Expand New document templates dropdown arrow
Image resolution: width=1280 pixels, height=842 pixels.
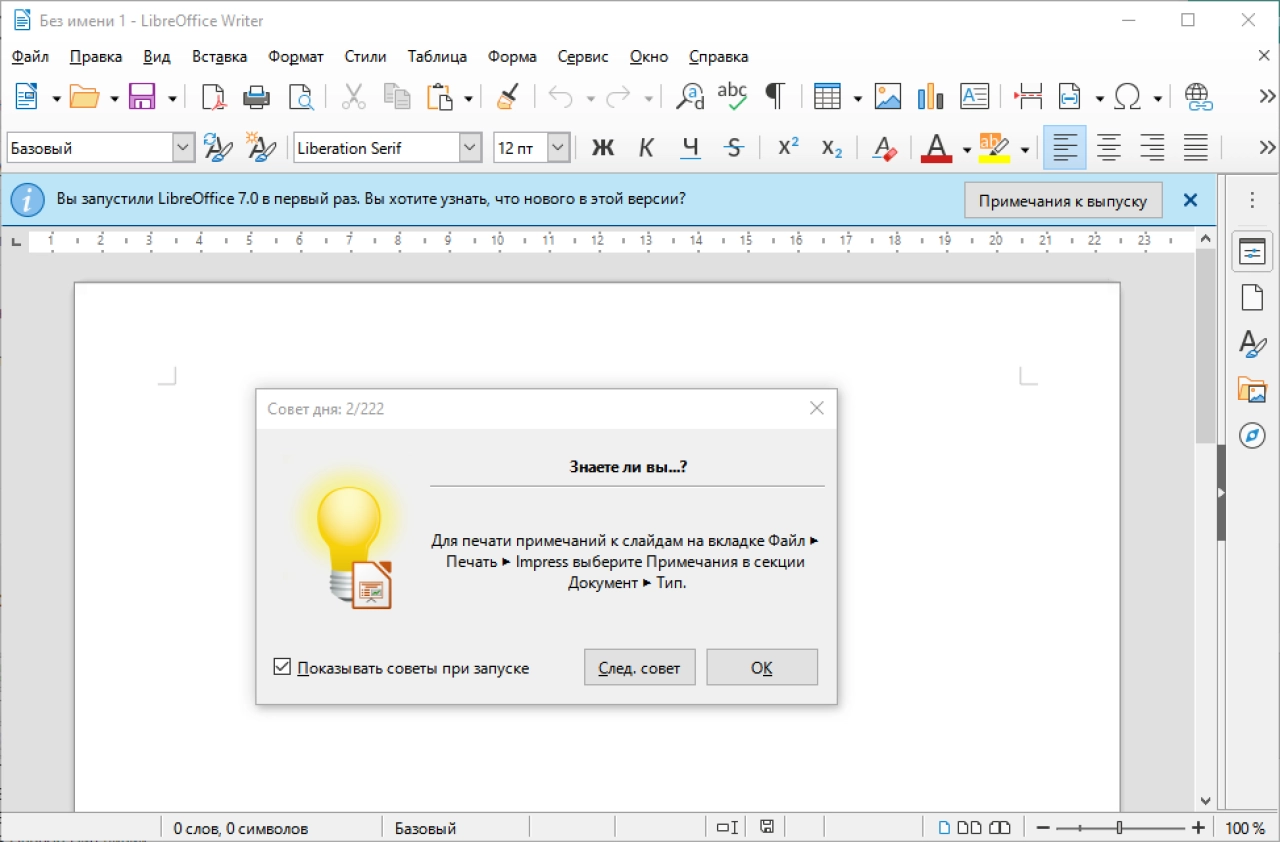pos(56,98)
